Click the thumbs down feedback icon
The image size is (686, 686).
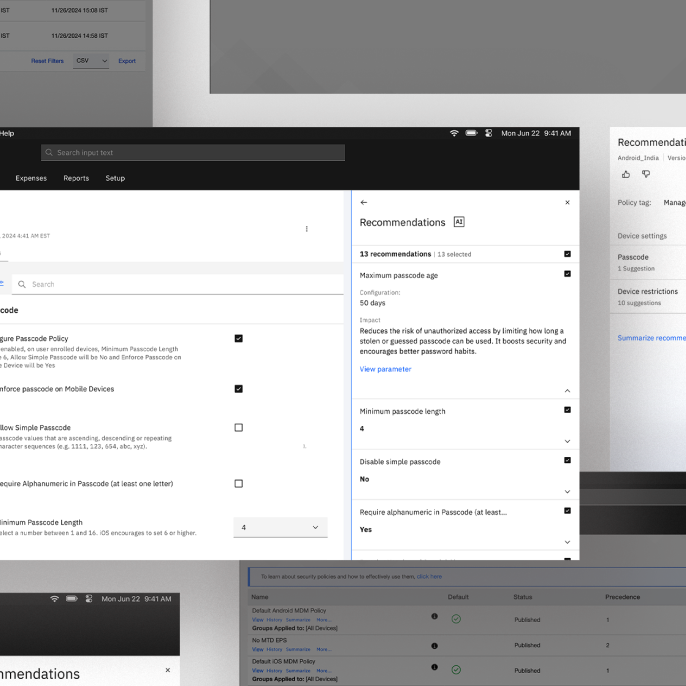tap(646, 174)
